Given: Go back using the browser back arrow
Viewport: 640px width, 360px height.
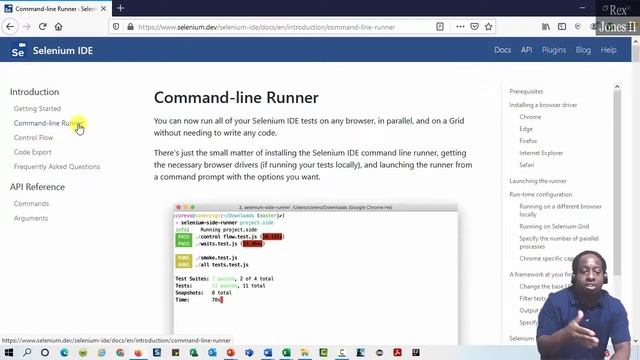Looking at the screenshot, I should (x=10, y=27).
